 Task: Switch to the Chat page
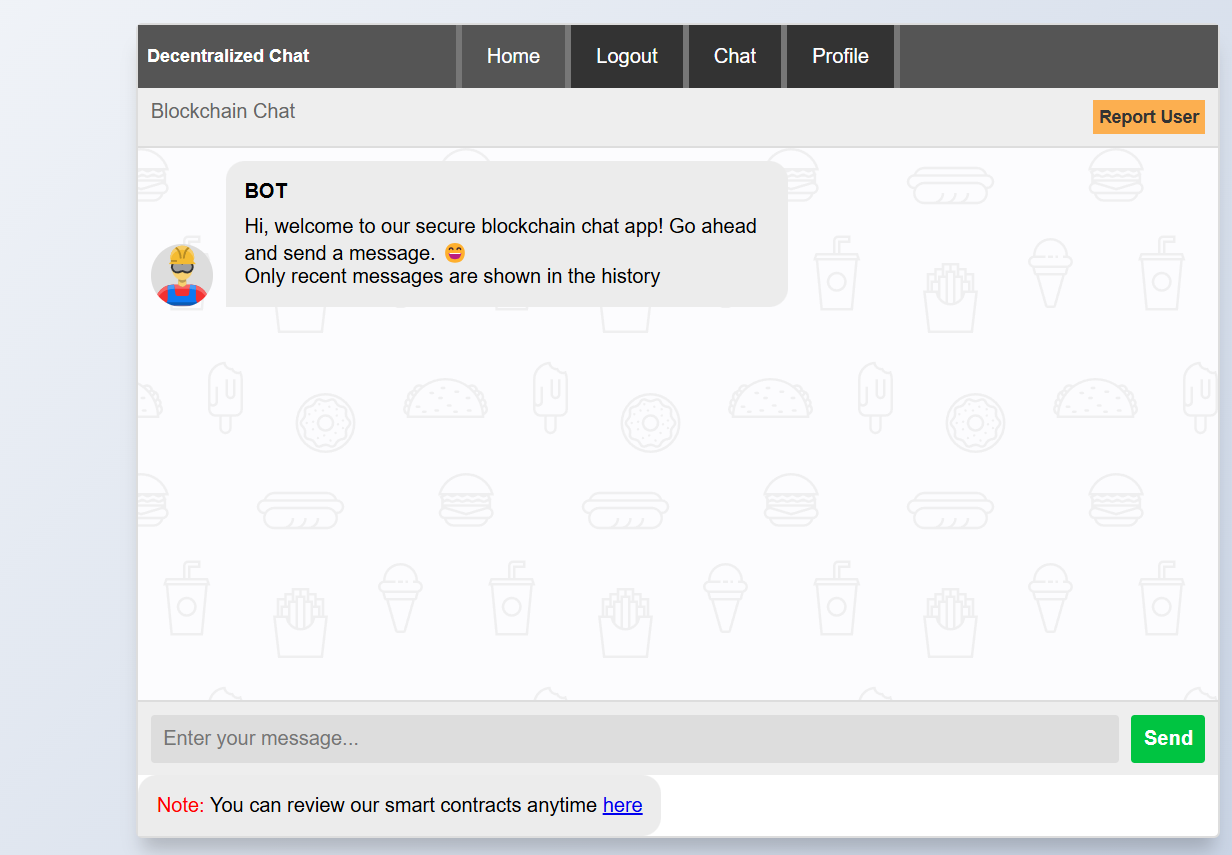[x=734, y=57]
